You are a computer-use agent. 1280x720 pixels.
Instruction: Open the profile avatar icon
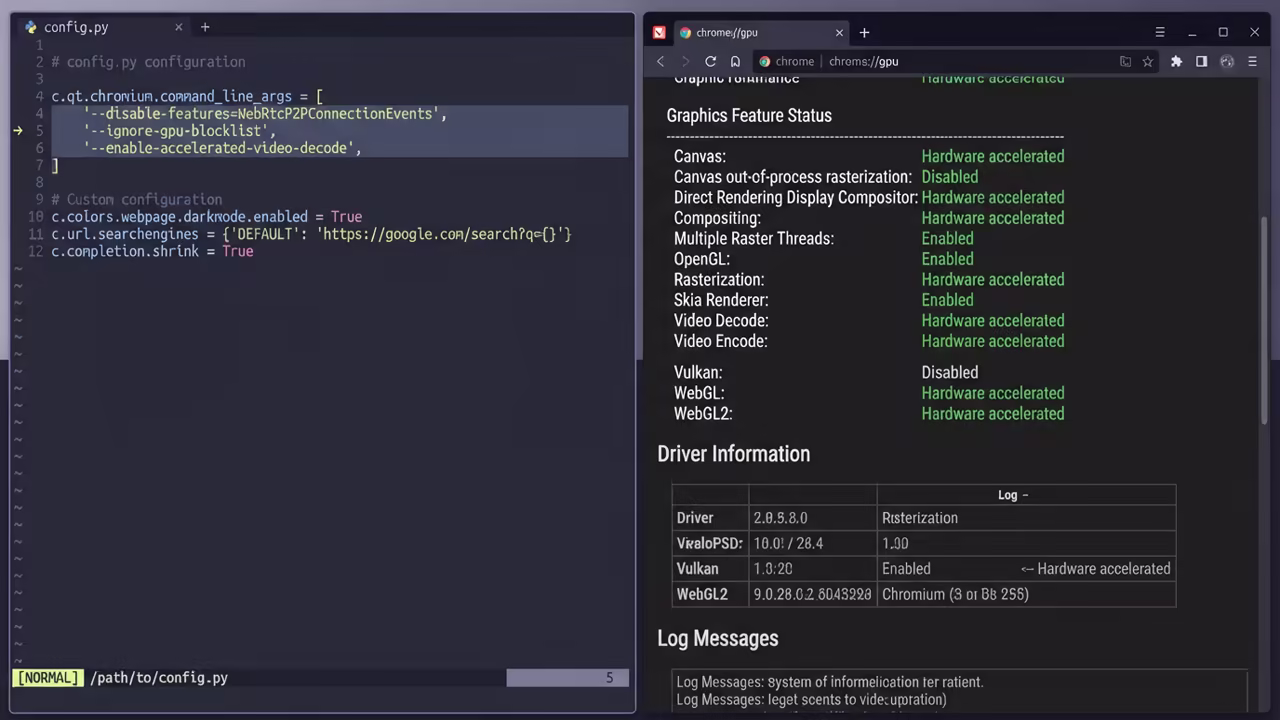pyautogui.click(x=1227, y=61)
